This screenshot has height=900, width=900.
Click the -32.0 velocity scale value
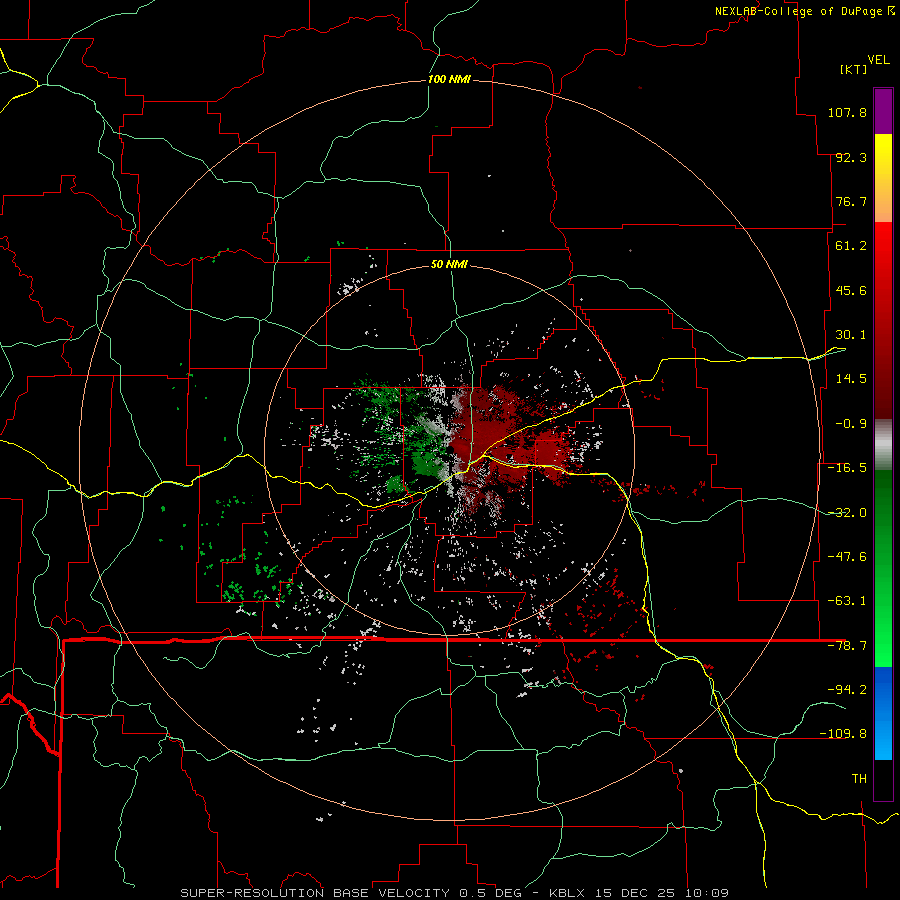point(847,513)
